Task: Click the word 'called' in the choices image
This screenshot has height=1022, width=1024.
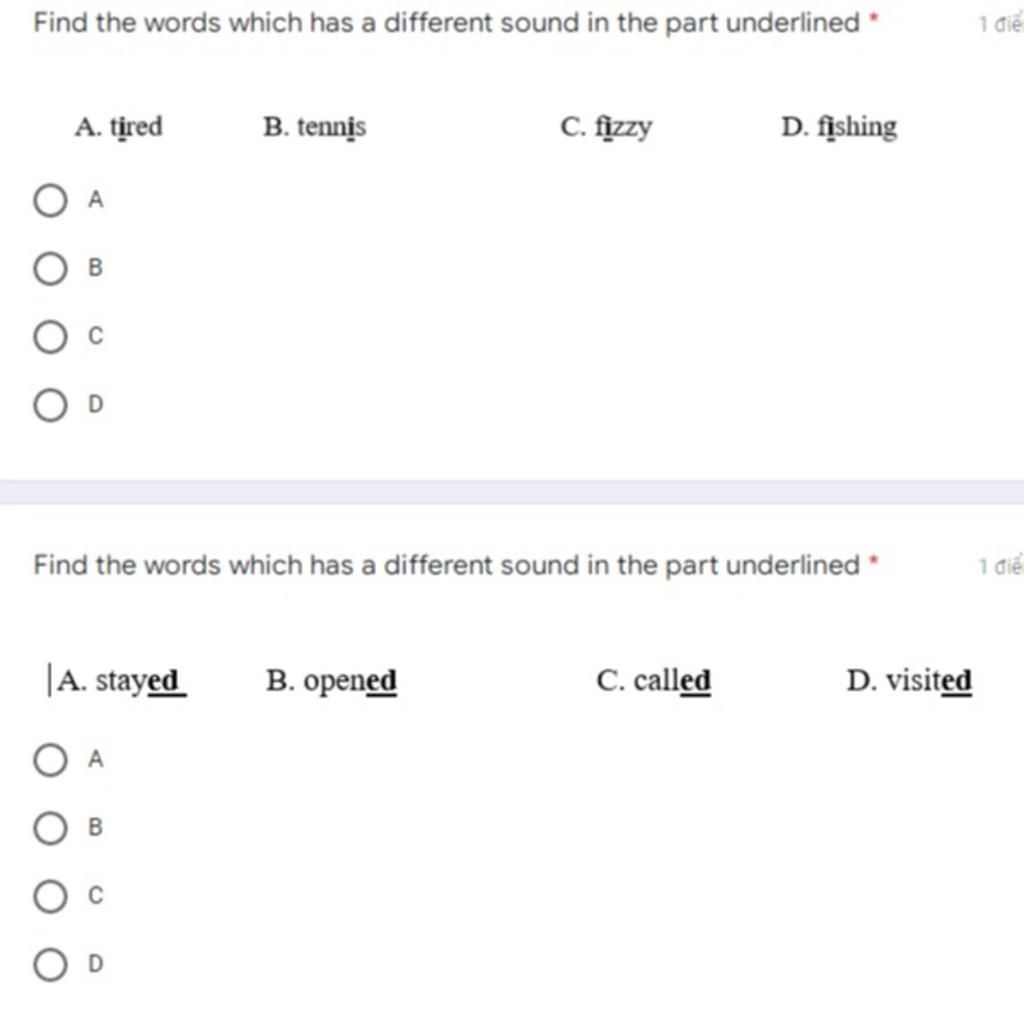Action: [672, 680]
